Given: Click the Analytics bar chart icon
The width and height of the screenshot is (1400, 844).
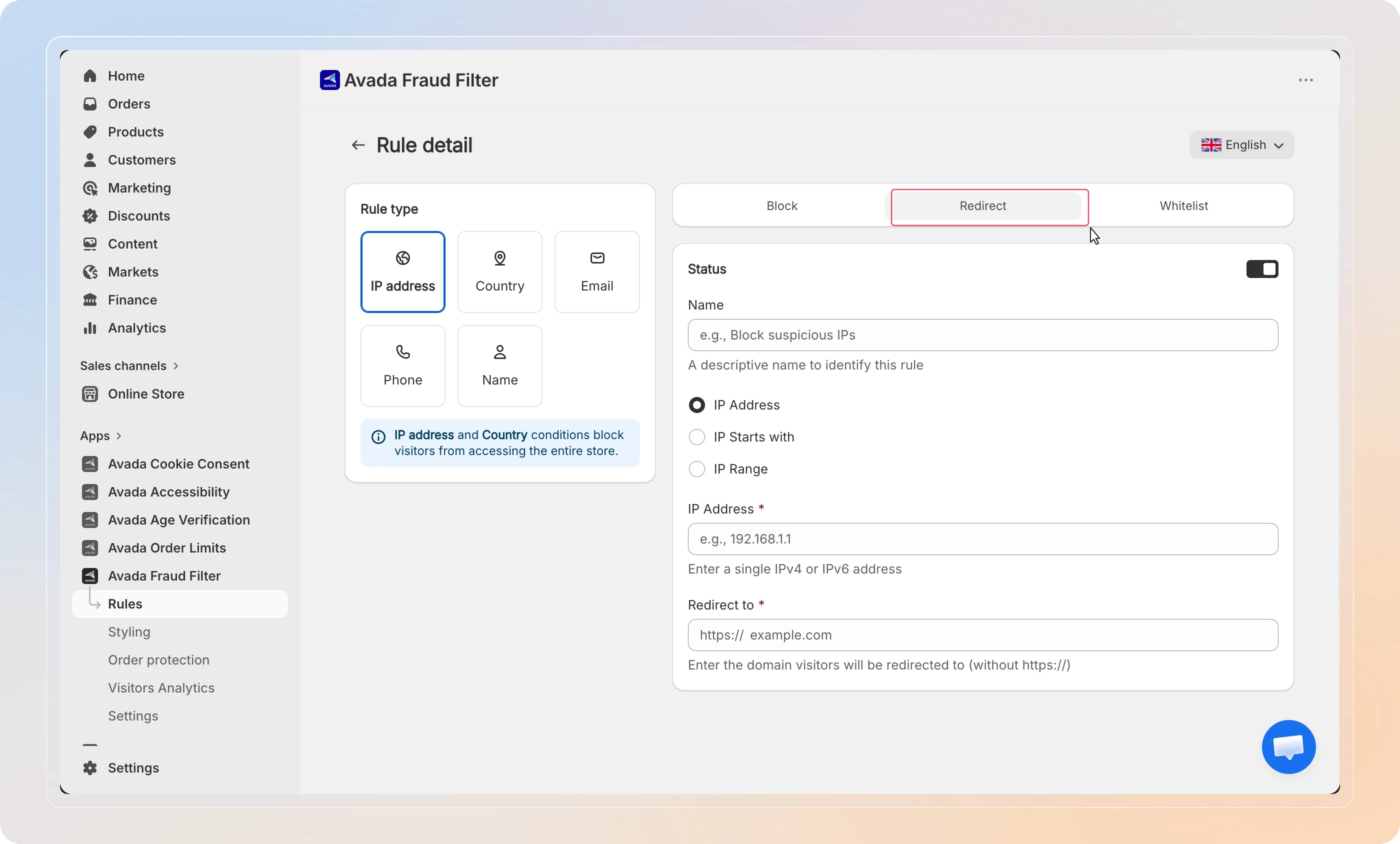Looking at the screenshot, I should tap(90, 328).
